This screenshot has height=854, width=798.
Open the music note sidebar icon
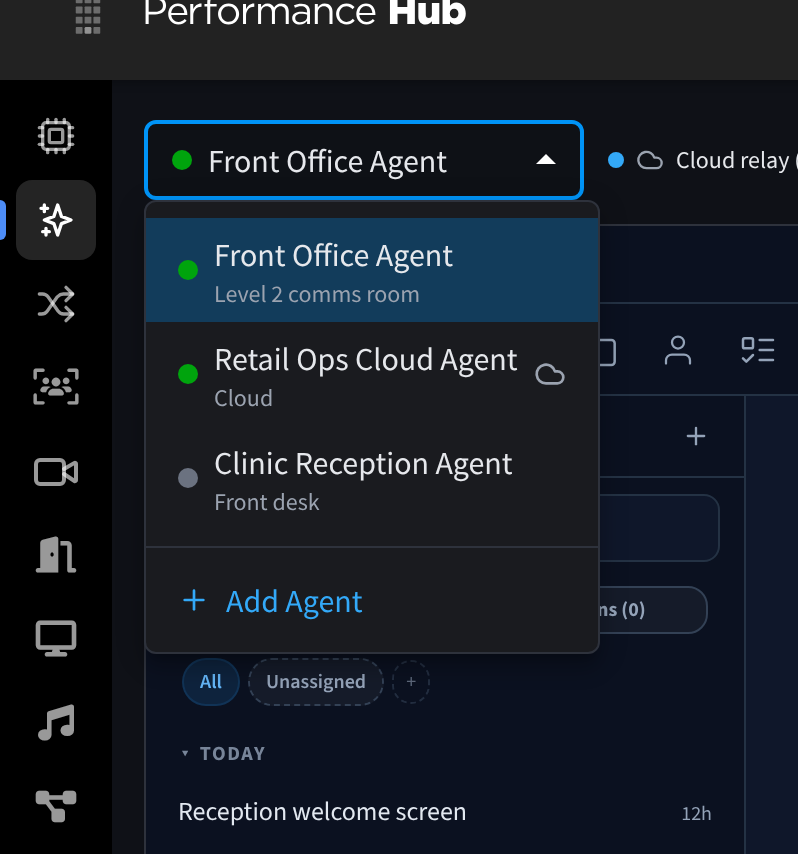point(56,722)
